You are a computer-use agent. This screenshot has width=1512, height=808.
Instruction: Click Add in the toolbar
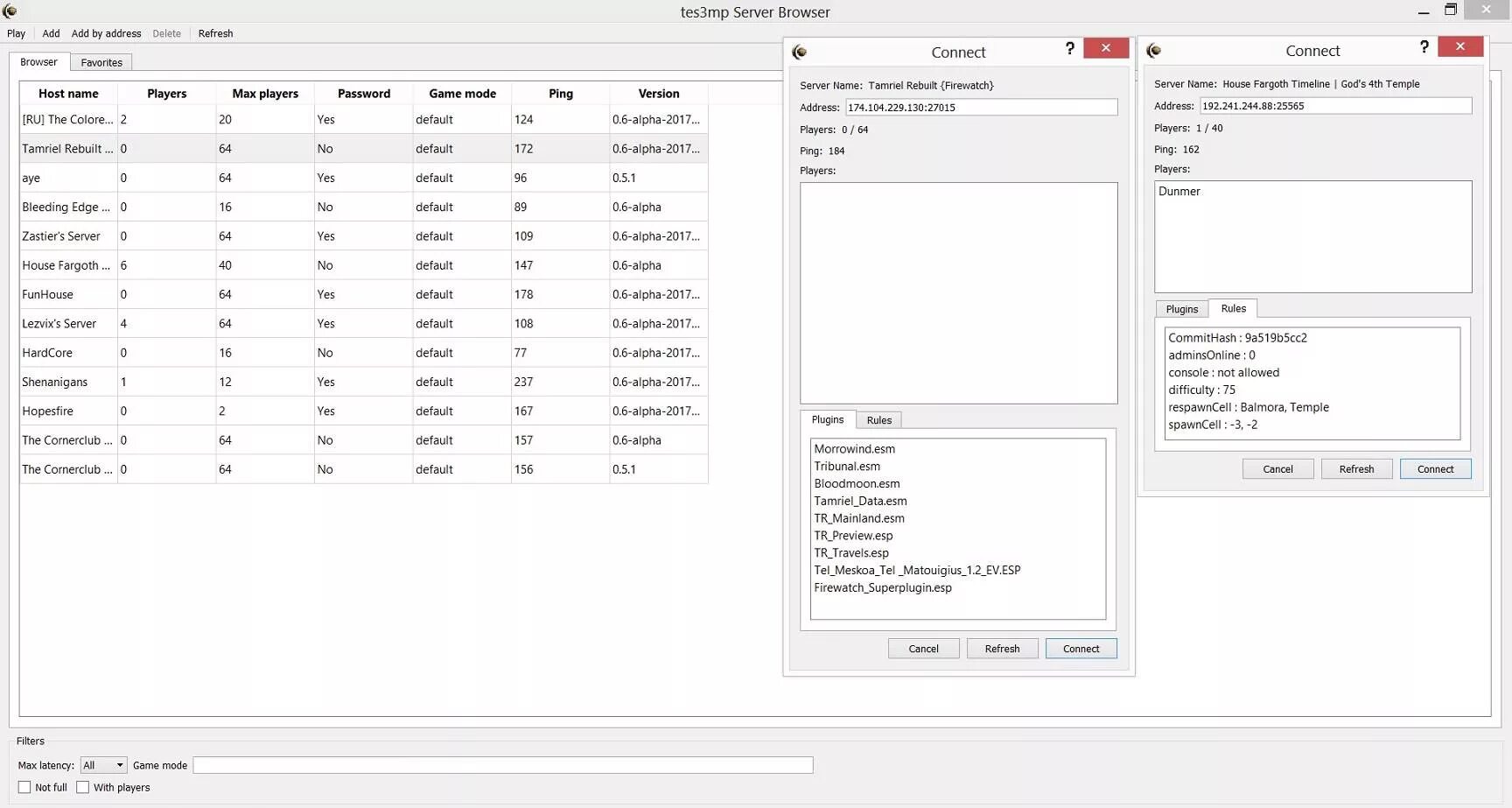pyautogui.click(x=51, y=33)
